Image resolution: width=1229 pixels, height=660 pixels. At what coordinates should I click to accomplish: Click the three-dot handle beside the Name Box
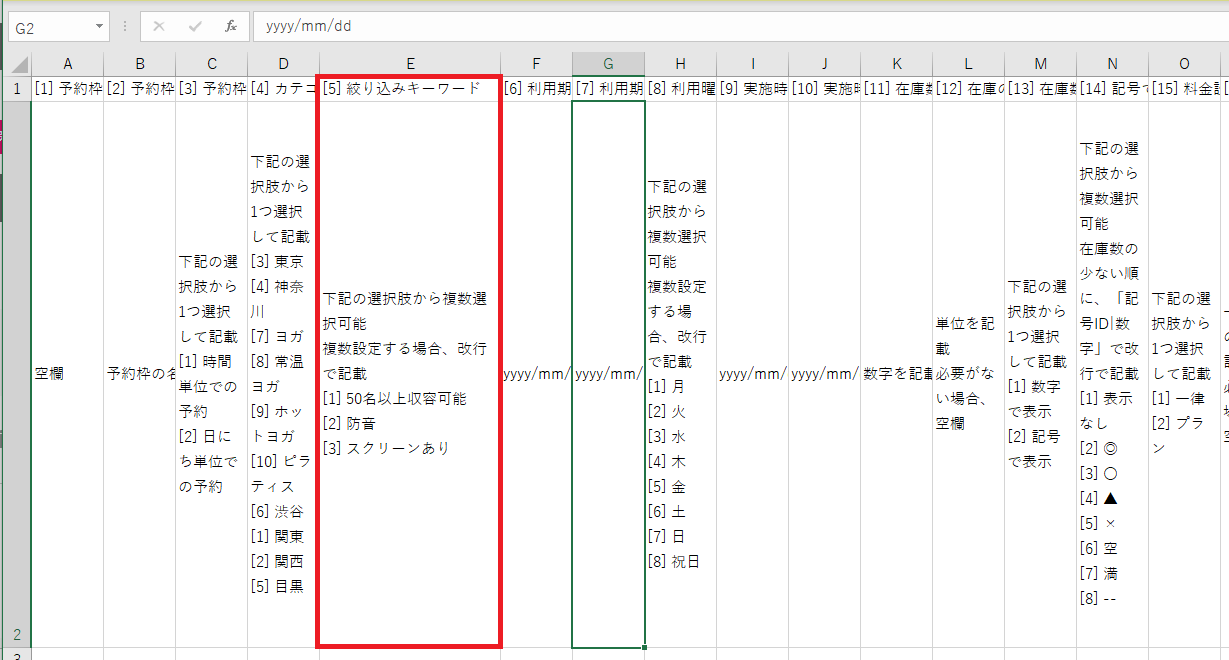(x=124, y=27)
